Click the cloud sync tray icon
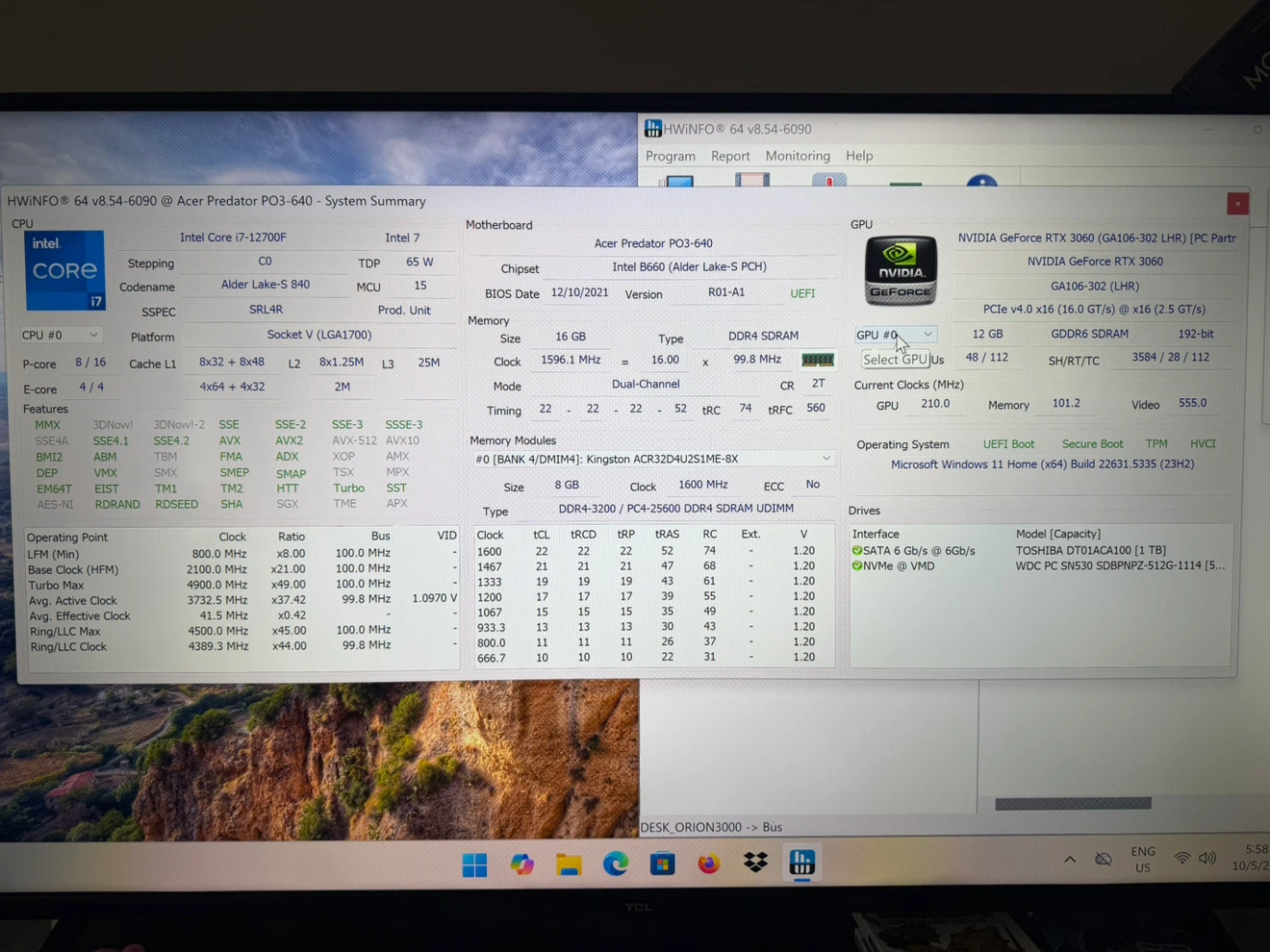The image size is (1270, 952). [x=1104, y=859]
